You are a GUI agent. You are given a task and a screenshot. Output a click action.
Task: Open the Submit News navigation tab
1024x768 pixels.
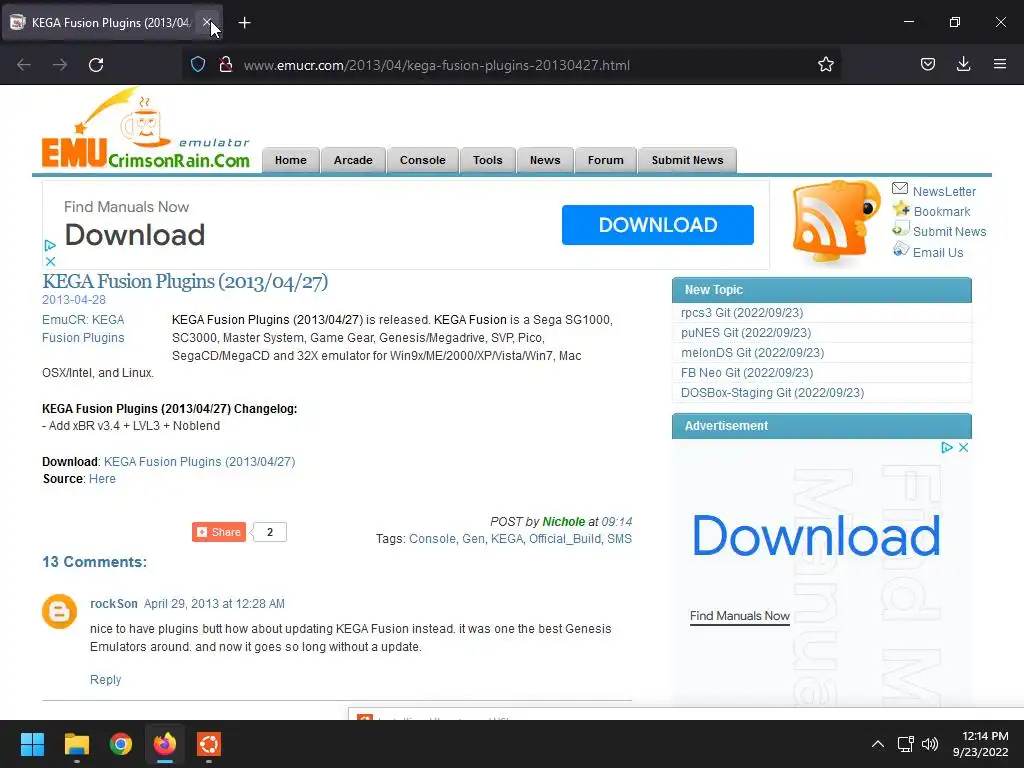(x=687, y=160)
